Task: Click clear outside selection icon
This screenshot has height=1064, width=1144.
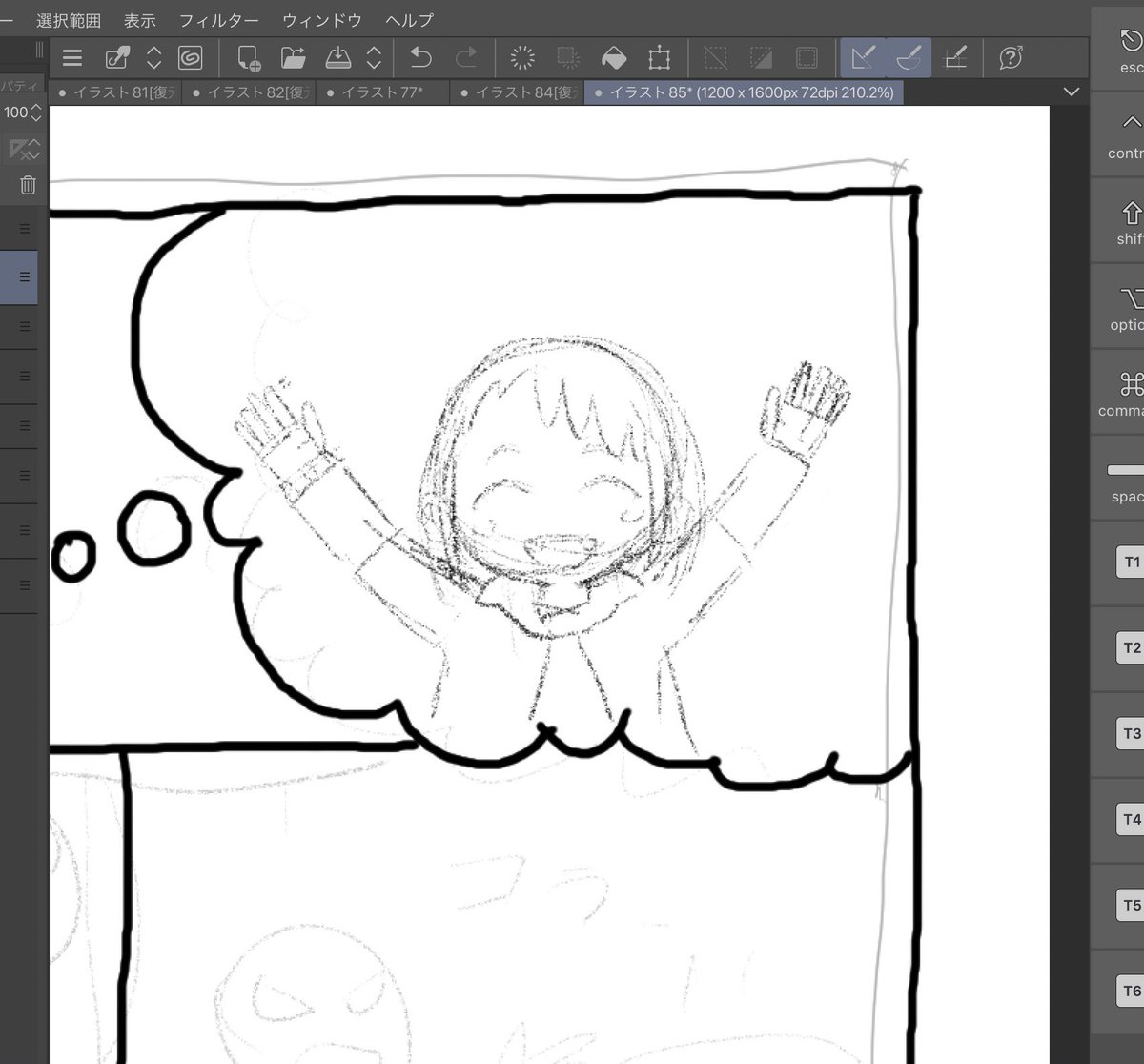Action: point(568,58)
